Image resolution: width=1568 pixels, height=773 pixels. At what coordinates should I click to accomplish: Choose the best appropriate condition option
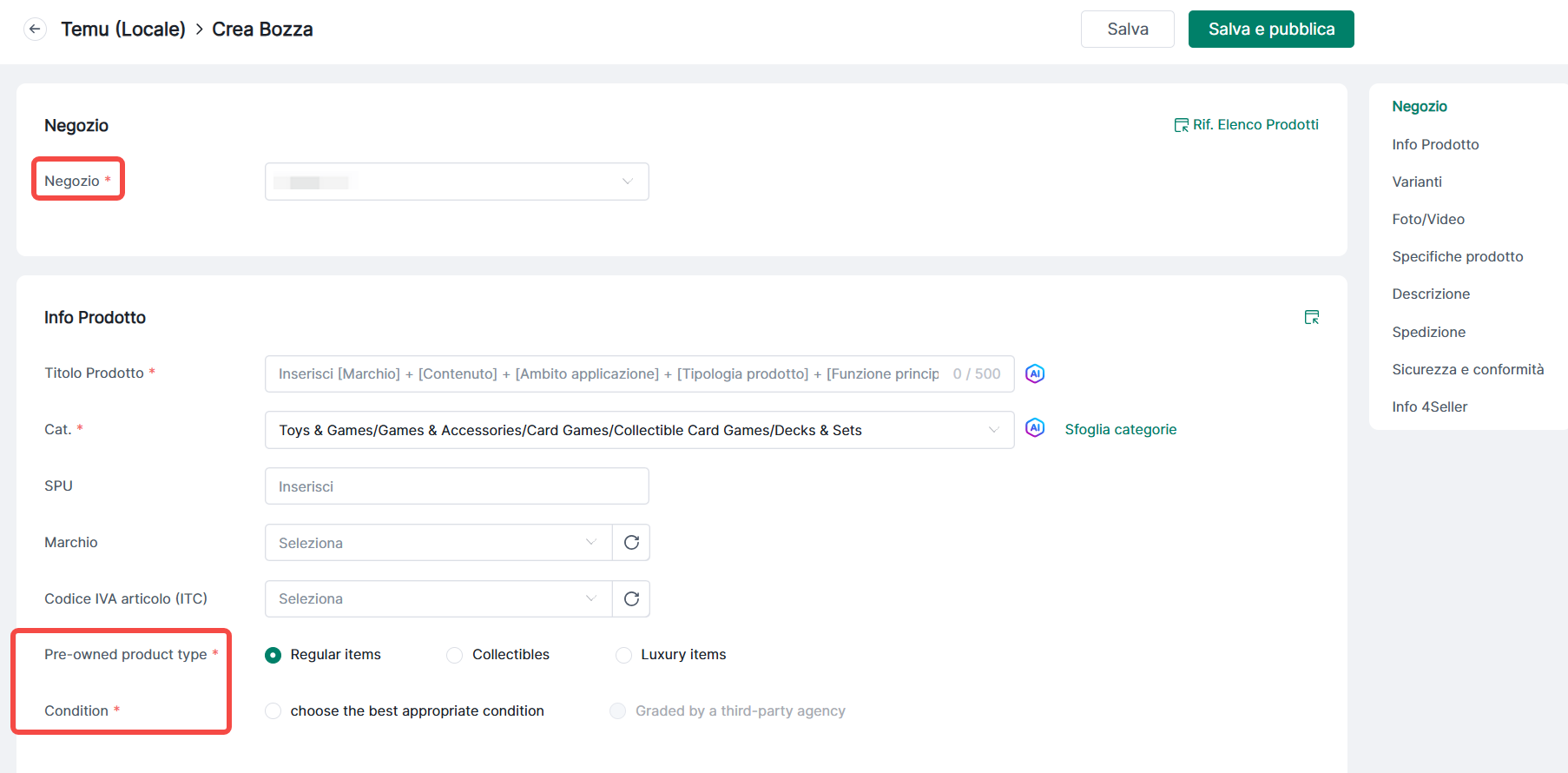273,711
